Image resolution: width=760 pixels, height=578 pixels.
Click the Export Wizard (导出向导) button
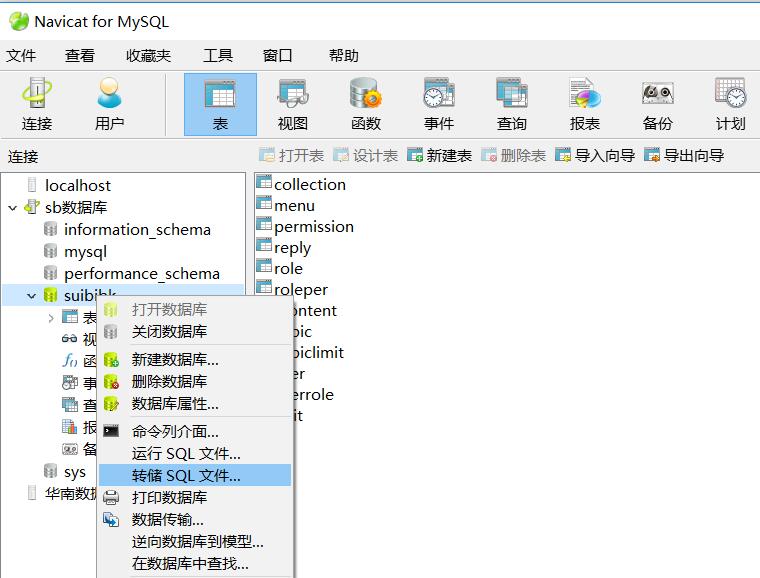[684, 156]
